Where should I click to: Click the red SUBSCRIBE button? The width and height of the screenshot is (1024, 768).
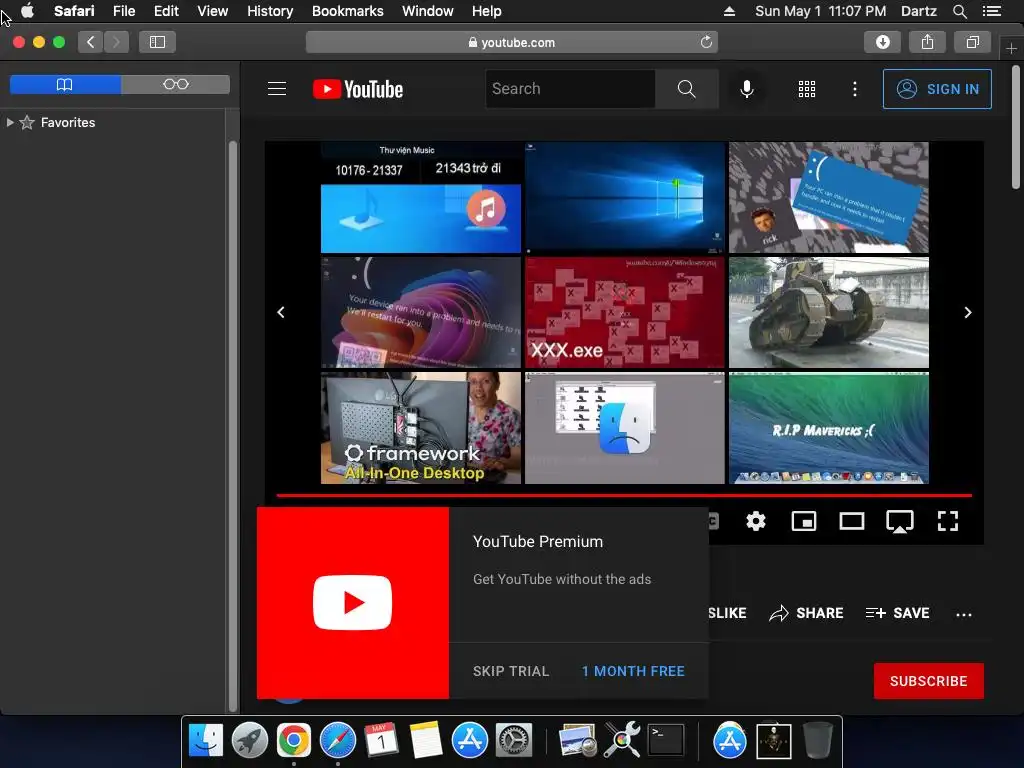(x=929, y=681)
